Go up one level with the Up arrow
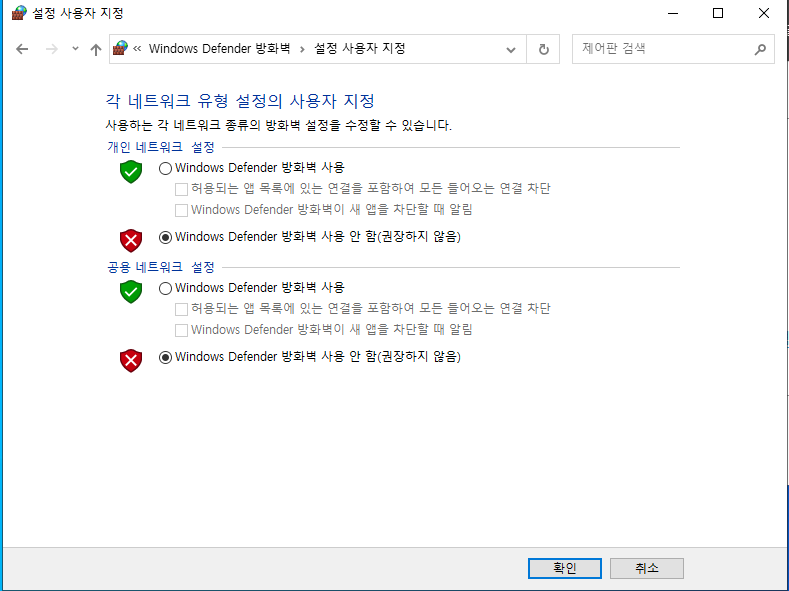Viewport: 789px width, 591px height. [x=96, y=49]
